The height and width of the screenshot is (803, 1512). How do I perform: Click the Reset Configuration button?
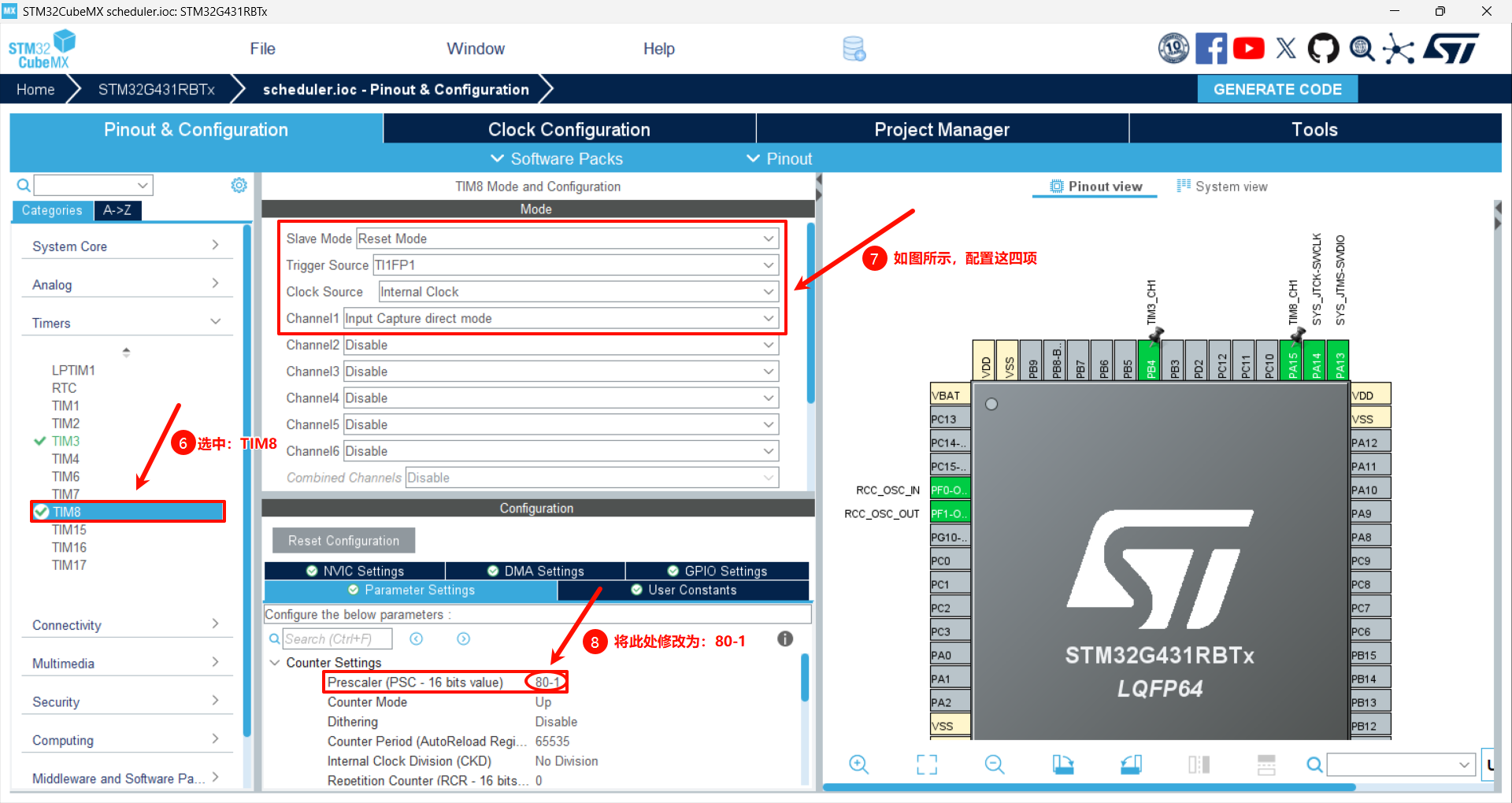[x=343, y=541]
